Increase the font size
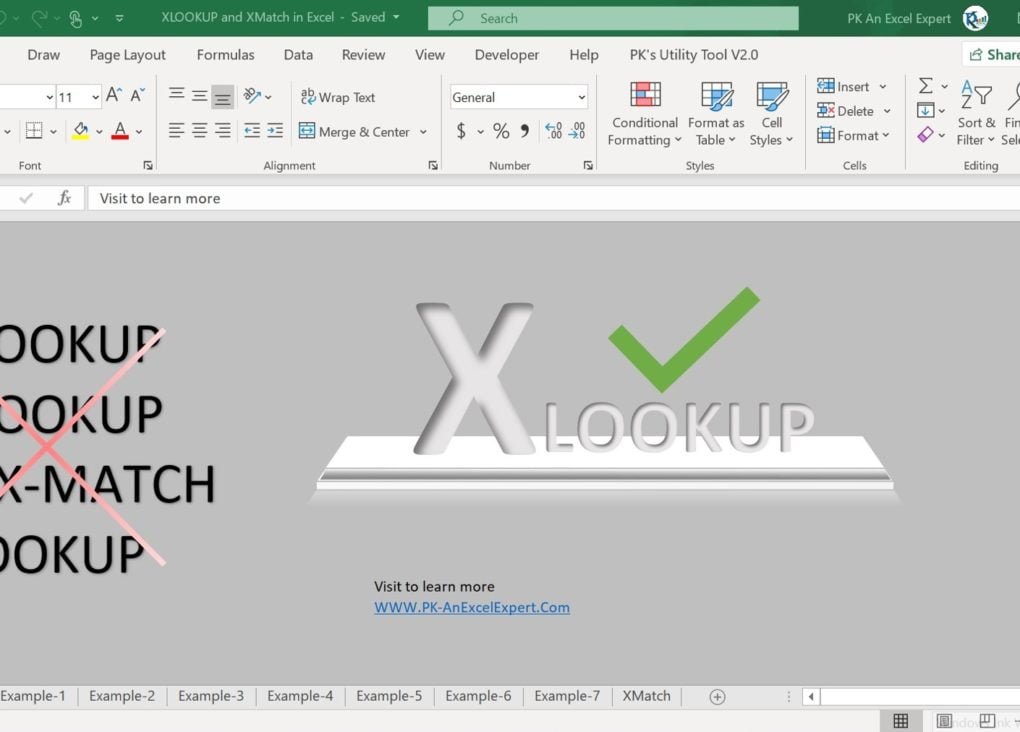1020x732 pixels. pos(113,96)
